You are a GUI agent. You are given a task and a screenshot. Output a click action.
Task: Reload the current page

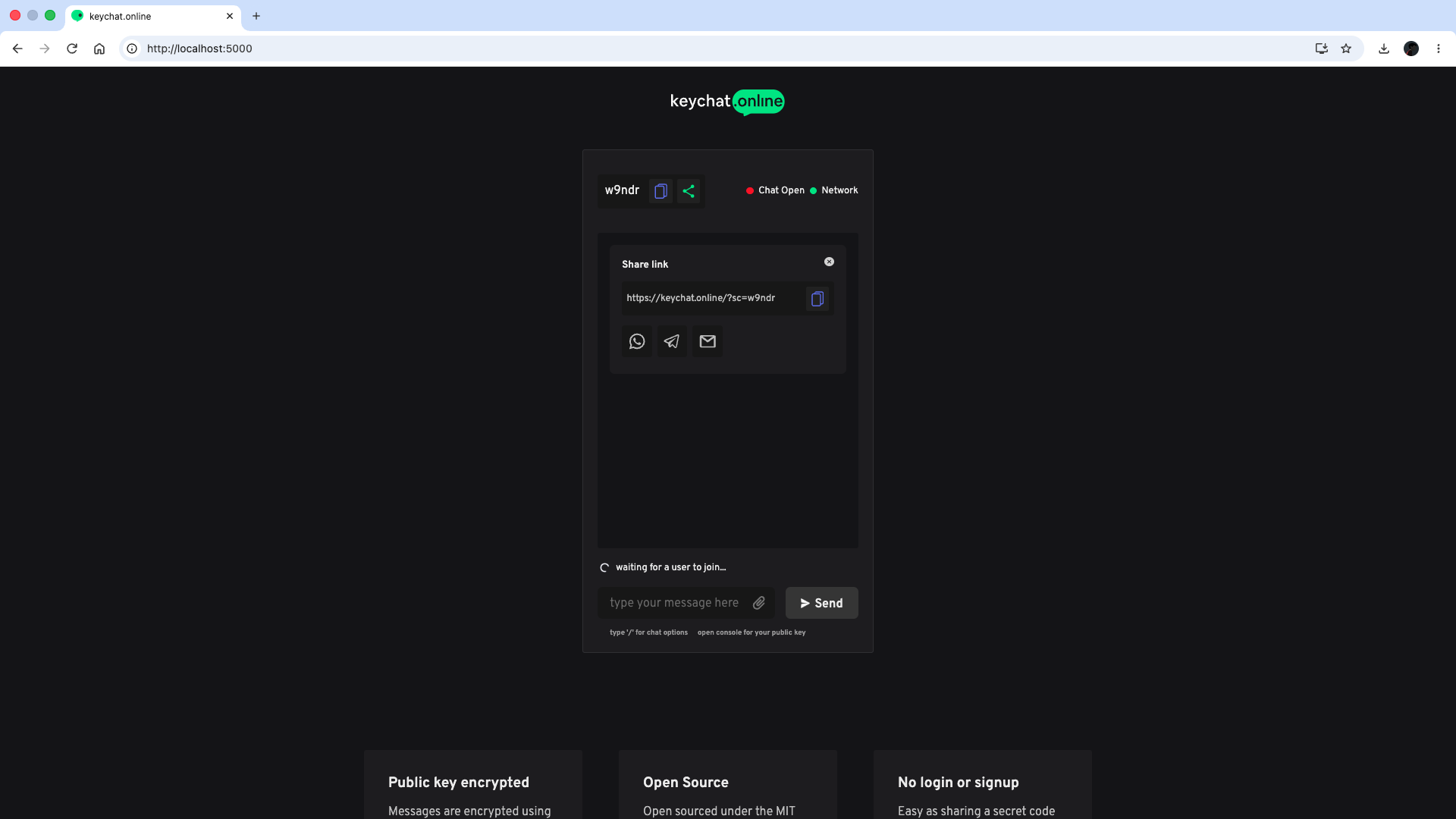coord(72,49)
